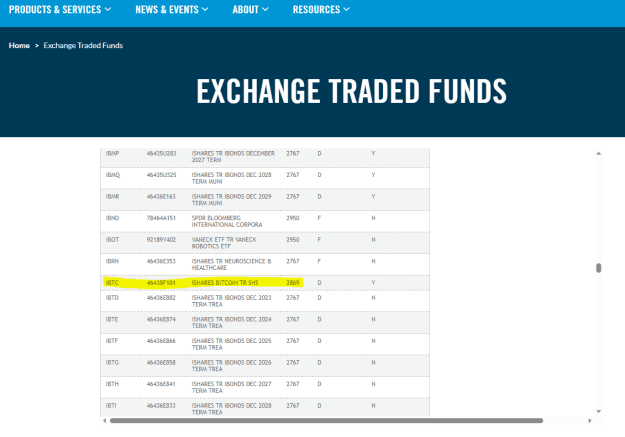This screenshot has height=437, width=625.
Task: Click CUSIP 46436E163
Action: point(161,197)
